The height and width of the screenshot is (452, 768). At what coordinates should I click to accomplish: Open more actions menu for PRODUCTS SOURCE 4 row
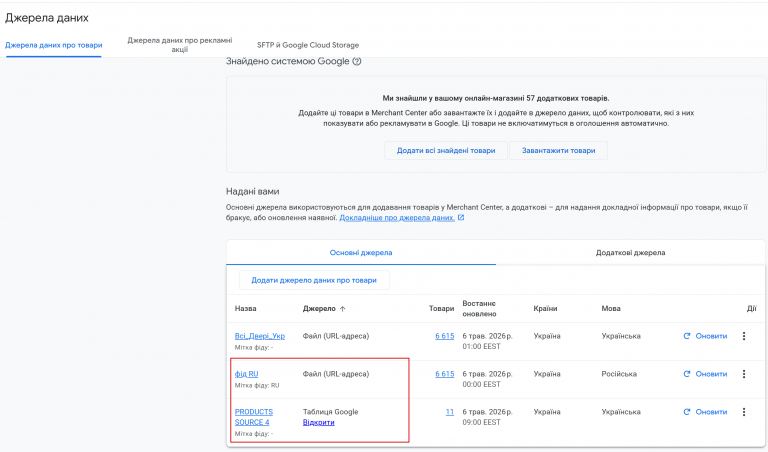[x=744, y=412]
